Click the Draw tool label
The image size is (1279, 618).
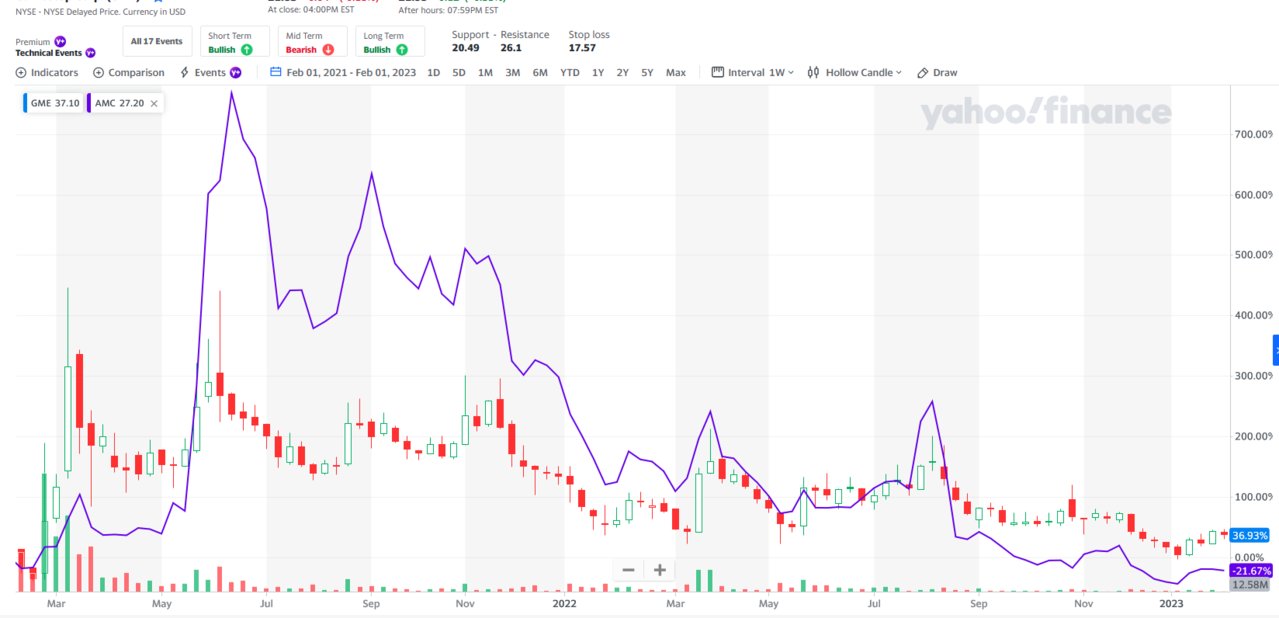(x=945, y=73)
